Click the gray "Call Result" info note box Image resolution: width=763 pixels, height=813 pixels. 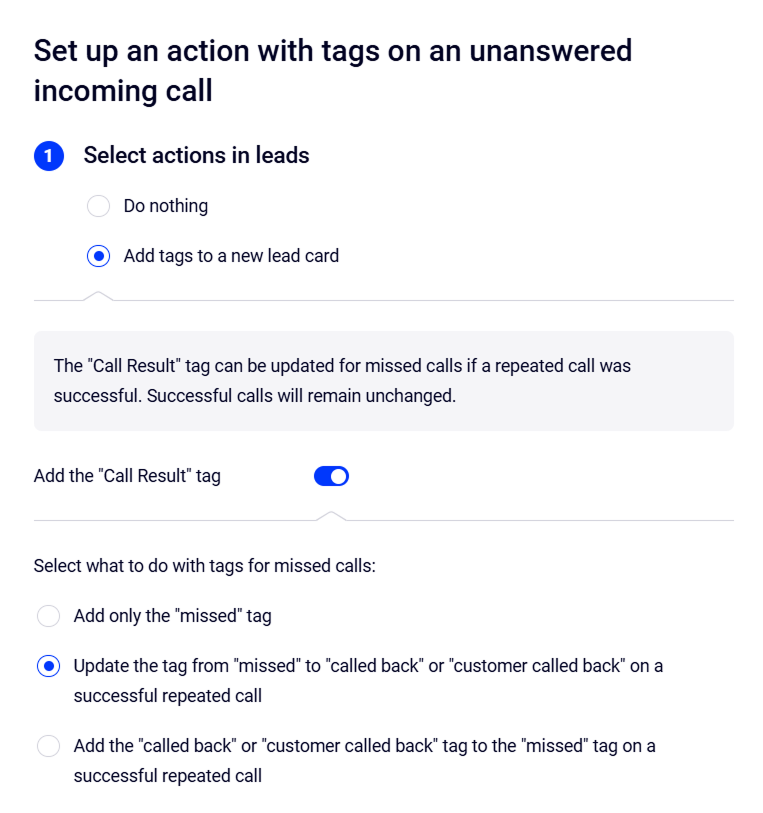click(x=384, y=381)
